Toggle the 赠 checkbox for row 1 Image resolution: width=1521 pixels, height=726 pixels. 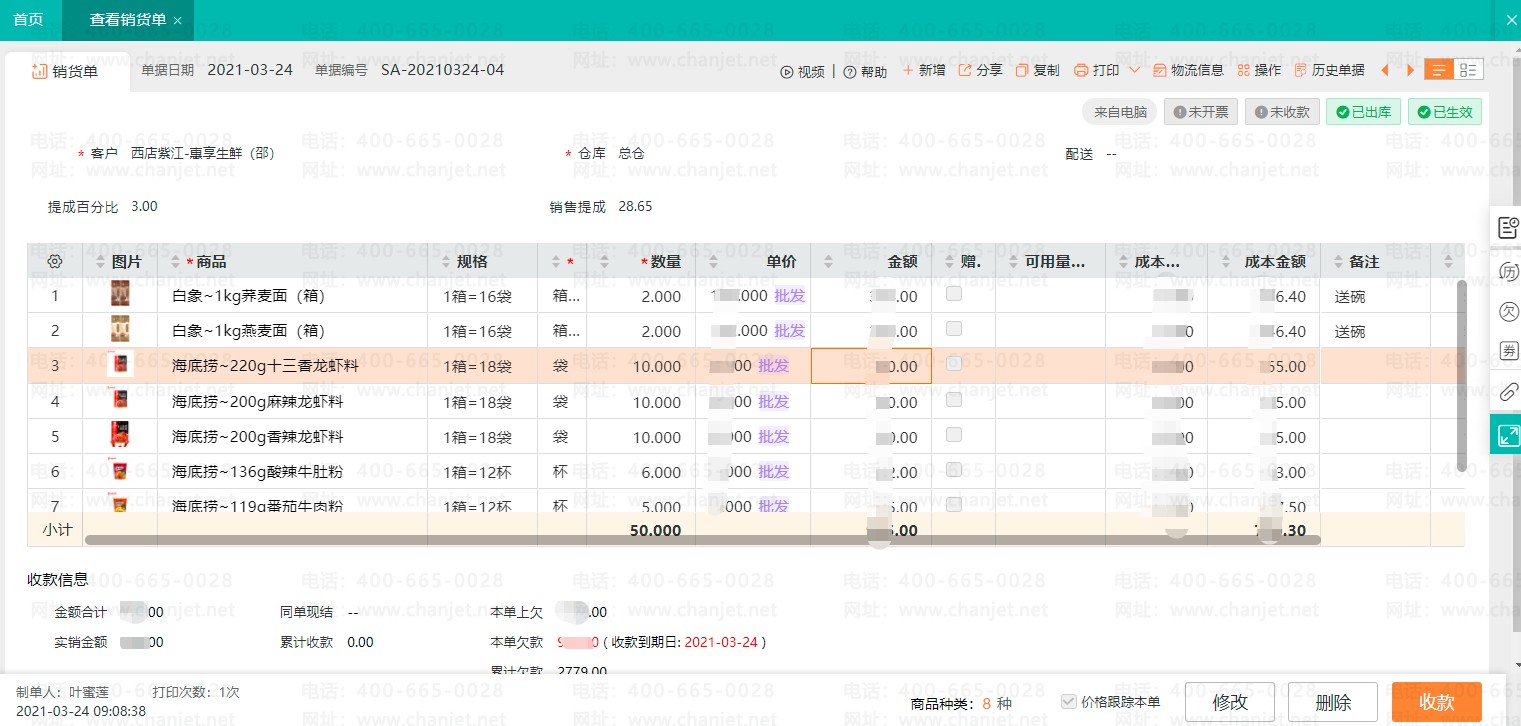coord(954,294)
